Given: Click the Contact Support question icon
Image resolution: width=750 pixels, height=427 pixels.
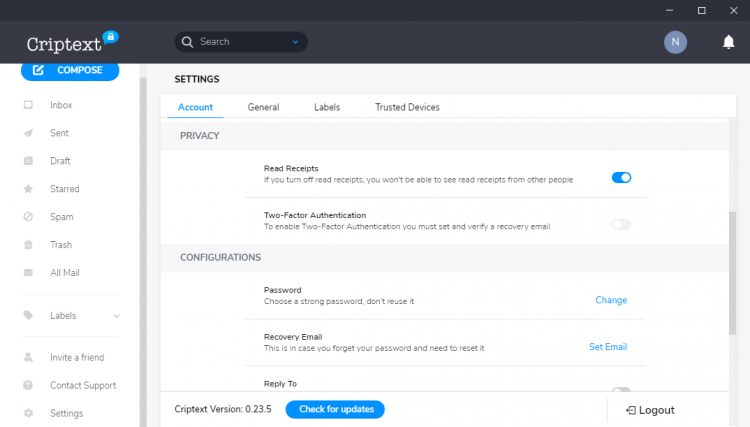Looking at the screenshot, I should point(28,385).
